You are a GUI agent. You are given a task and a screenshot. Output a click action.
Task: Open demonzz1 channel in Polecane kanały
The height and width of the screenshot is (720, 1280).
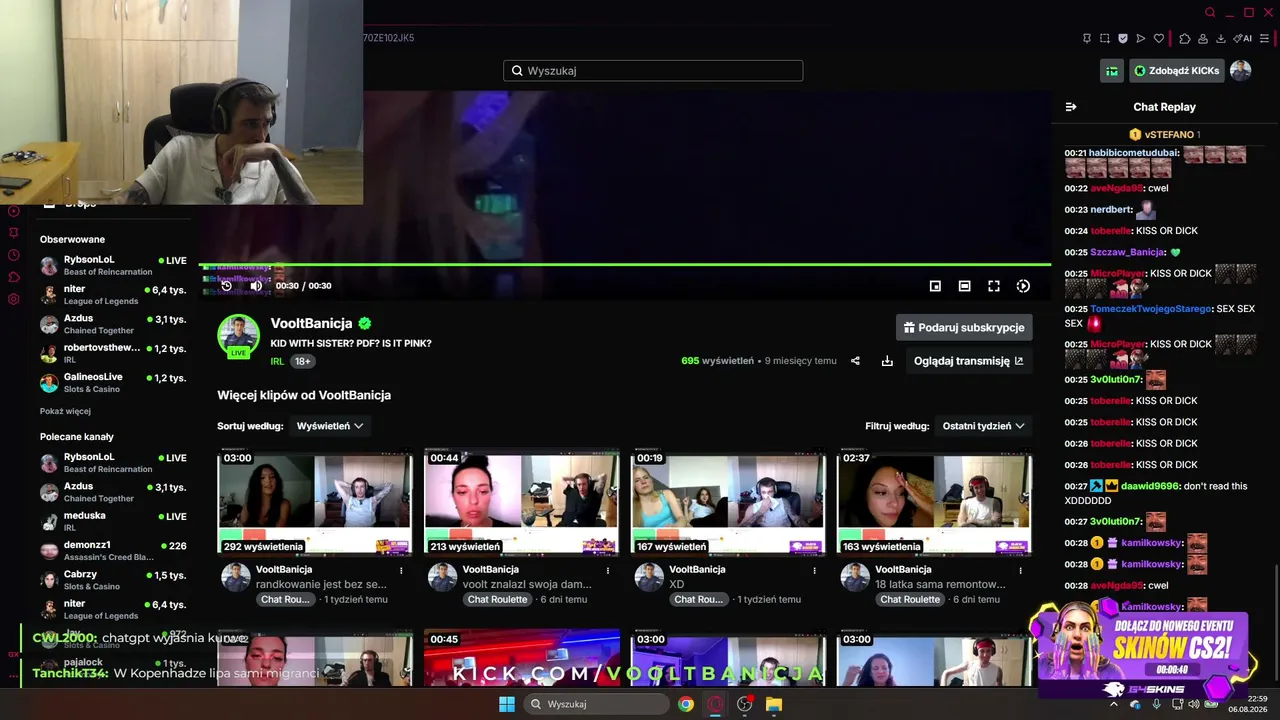pyautogui.click(x=113, y=551)
